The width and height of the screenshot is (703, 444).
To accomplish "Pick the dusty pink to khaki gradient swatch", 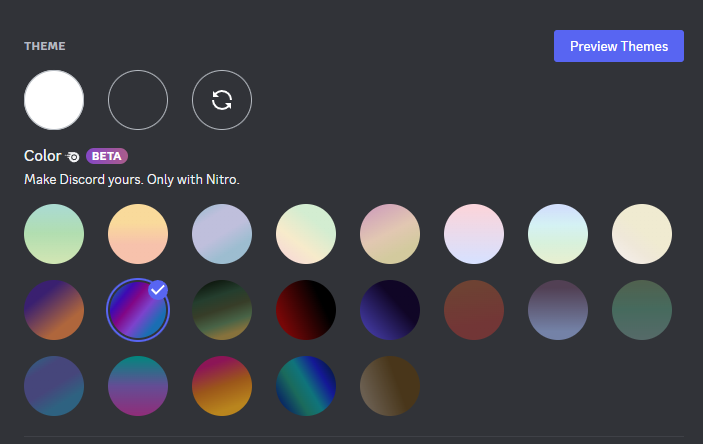I will click(390, 234).
